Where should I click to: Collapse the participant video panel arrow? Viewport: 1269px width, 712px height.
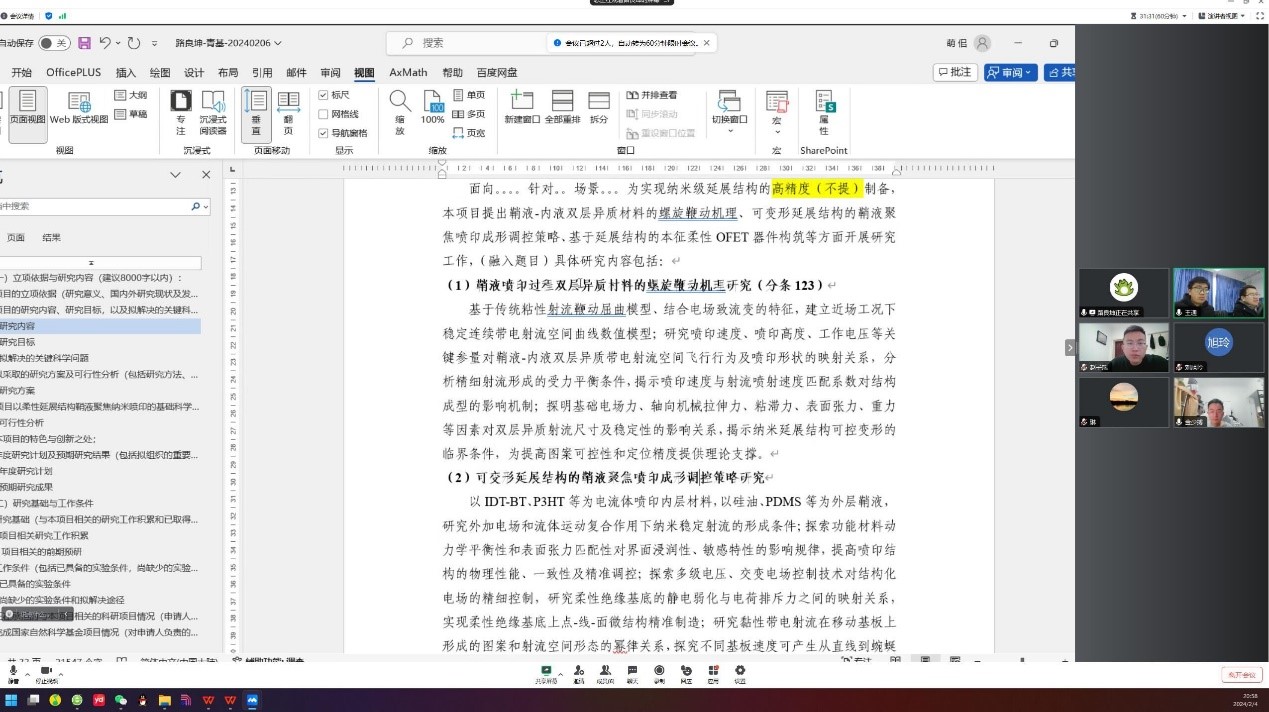pyautogui.click(x=1069, y=347)
